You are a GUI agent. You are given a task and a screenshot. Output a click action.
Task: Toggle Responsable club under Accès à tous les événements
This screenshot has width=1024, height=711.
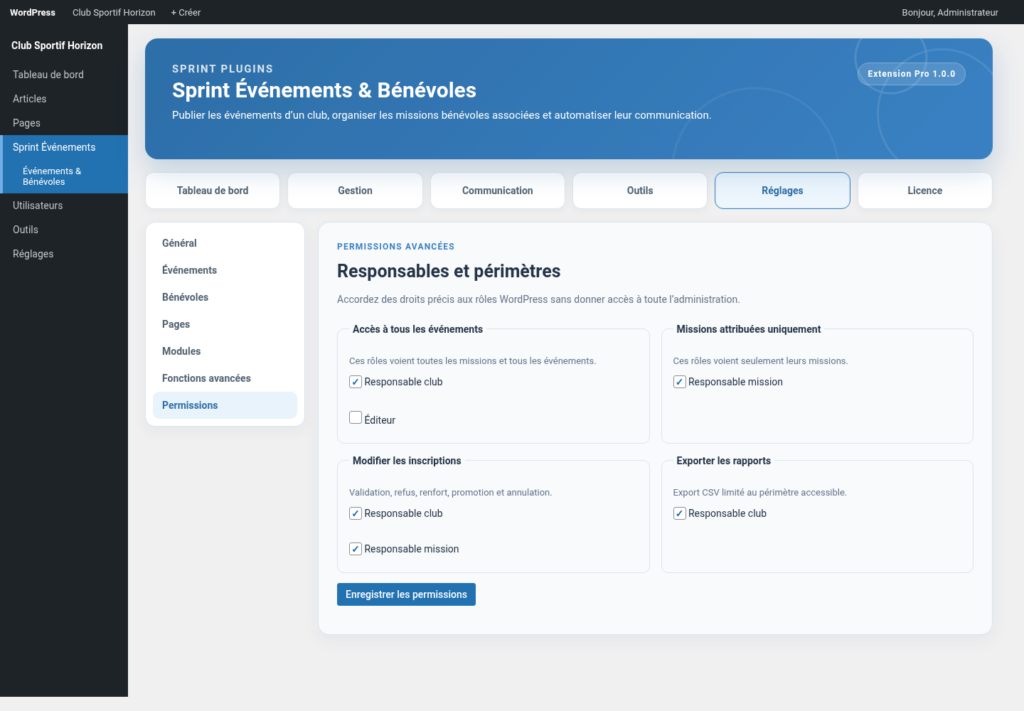pos(355,382)
